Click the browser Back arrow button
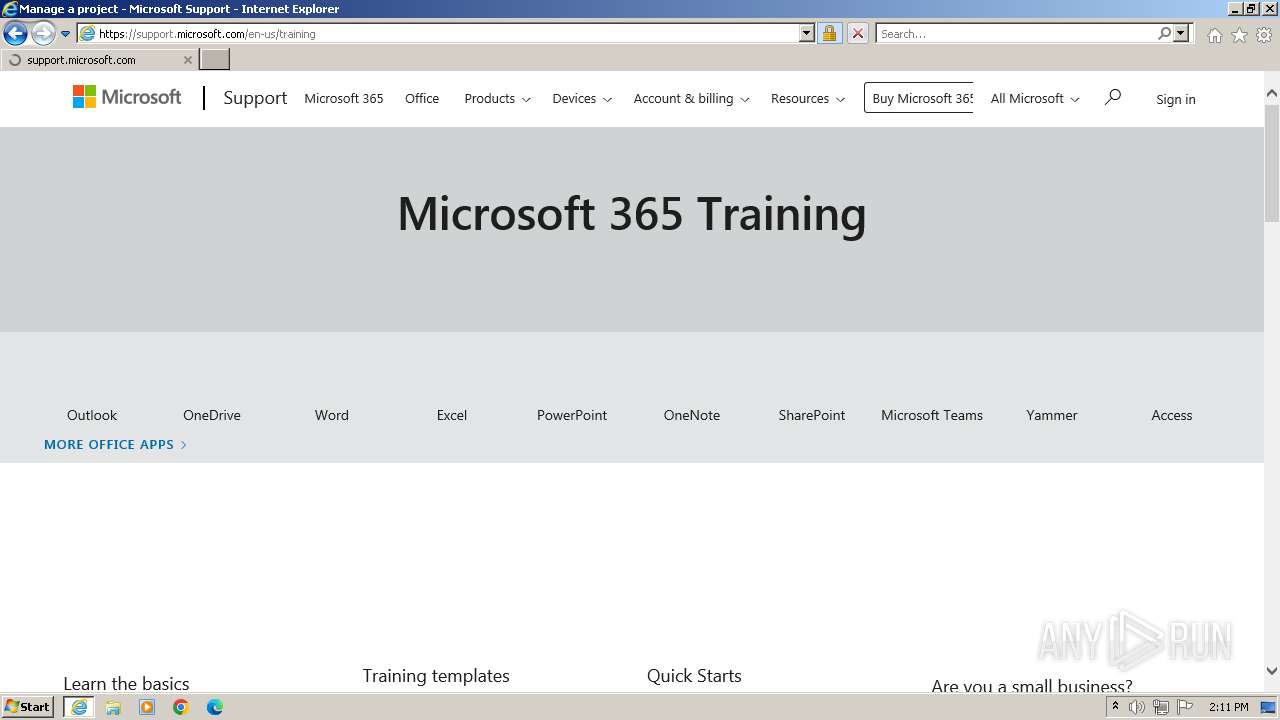Viewport: 1280px width, 720px height. (15, 33)
